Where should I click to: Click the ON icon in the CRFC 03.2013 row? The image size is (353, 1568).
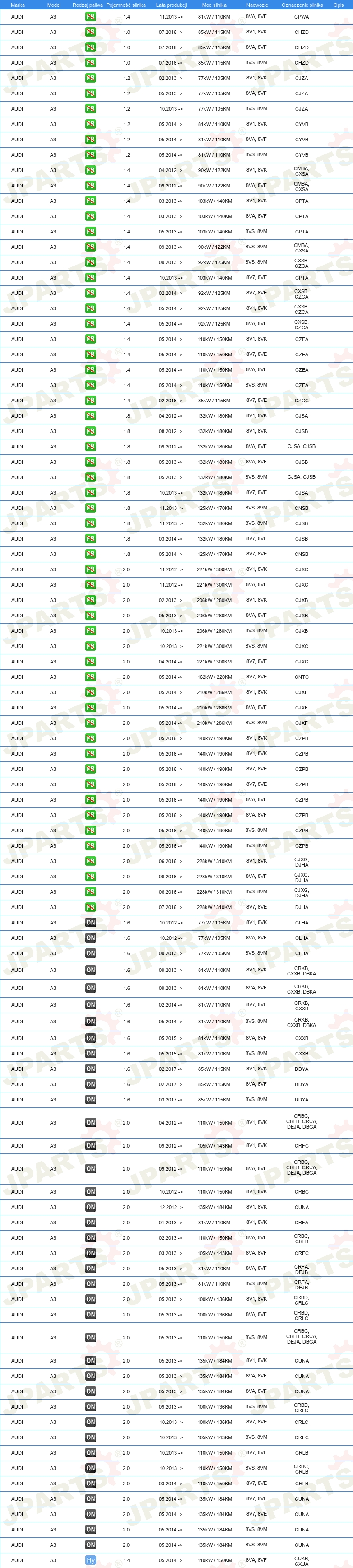[x=90, y=1253]
